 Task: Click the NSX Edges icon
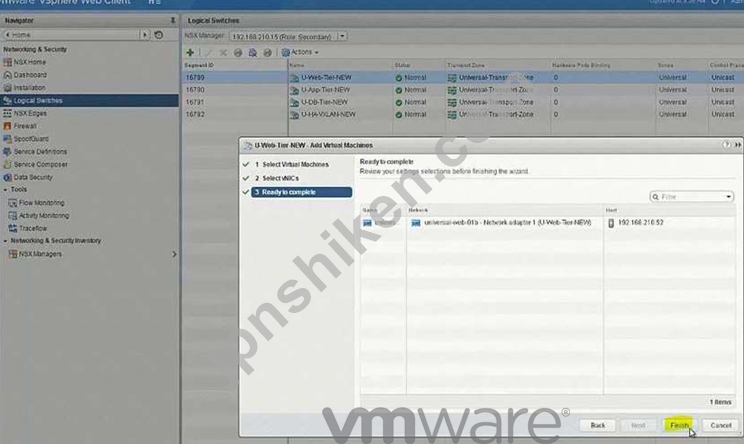[x=7, y=113]
